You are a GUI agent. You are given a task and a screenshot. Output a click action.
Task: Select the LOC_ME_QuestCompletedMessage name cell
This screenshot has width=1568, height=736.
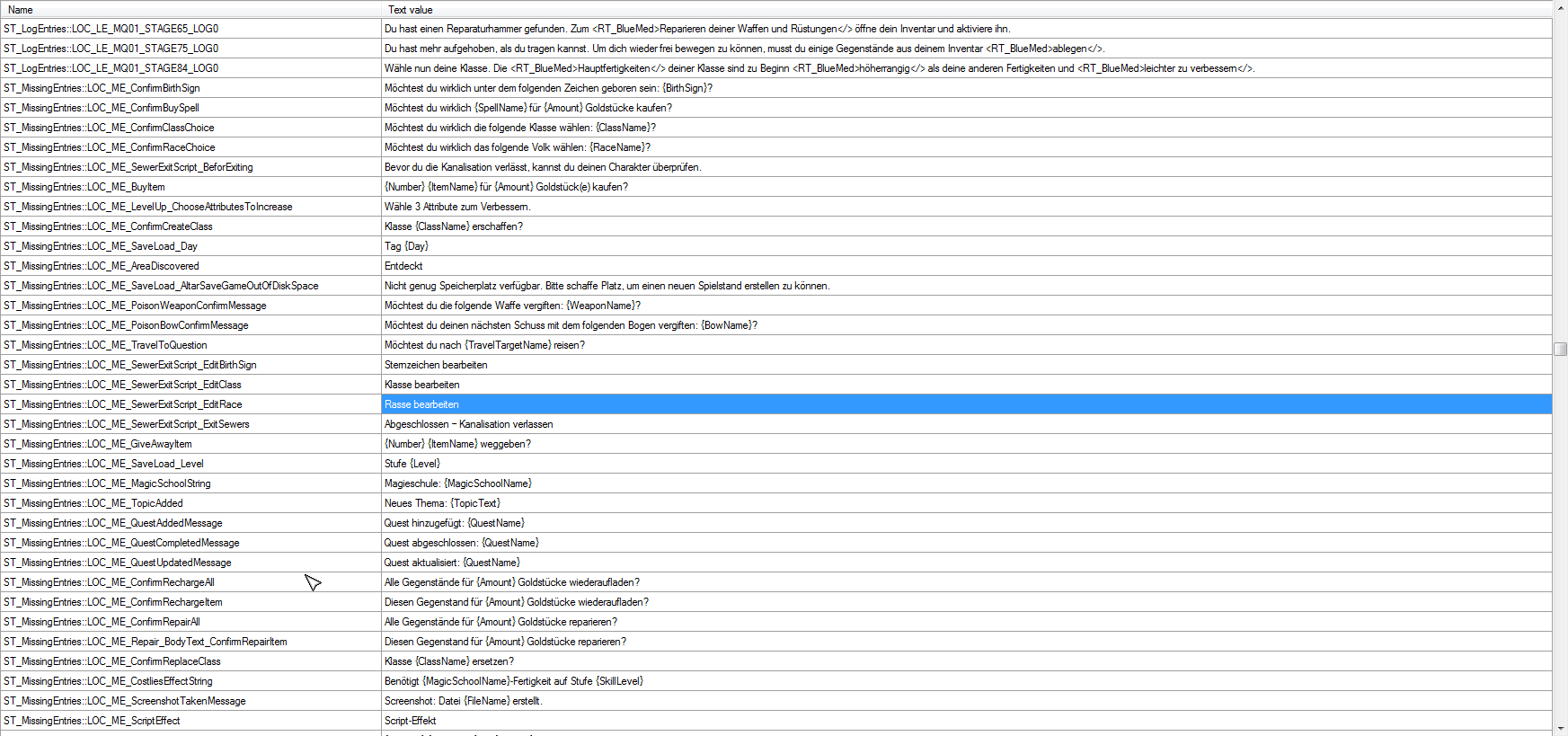[190, 543]
